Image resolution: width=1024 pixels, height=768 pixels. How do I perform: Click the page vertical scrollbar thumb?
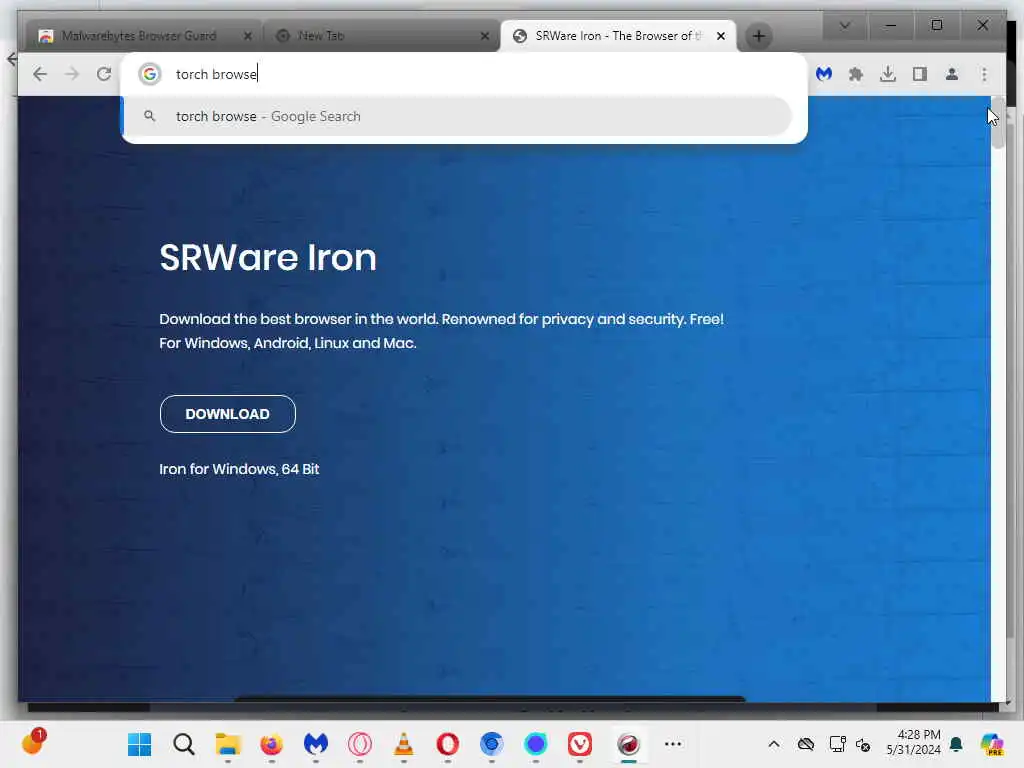(x=997, y=124)
